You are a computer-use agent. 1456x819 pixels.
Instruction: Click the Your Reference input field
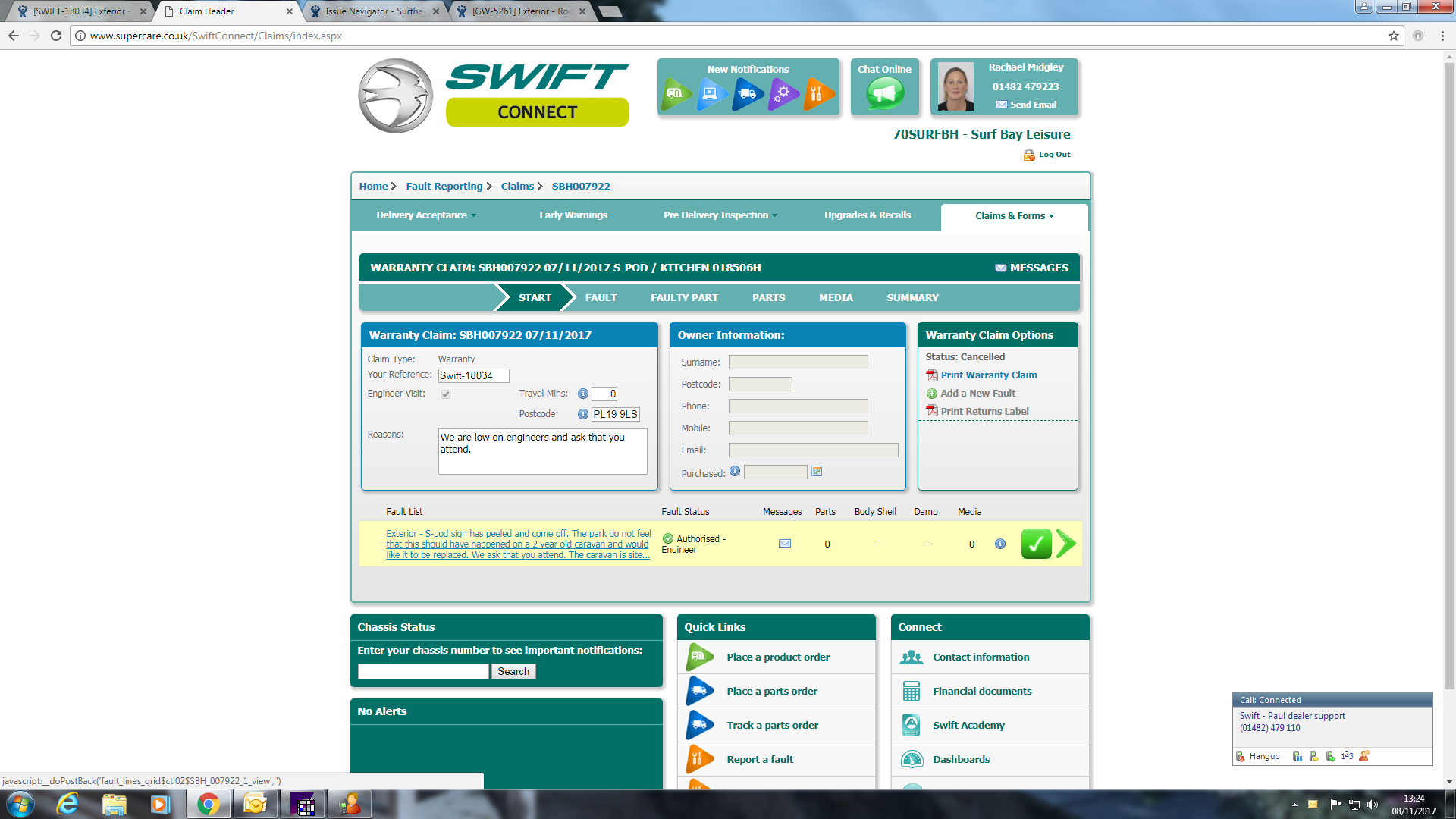(473, 375)
